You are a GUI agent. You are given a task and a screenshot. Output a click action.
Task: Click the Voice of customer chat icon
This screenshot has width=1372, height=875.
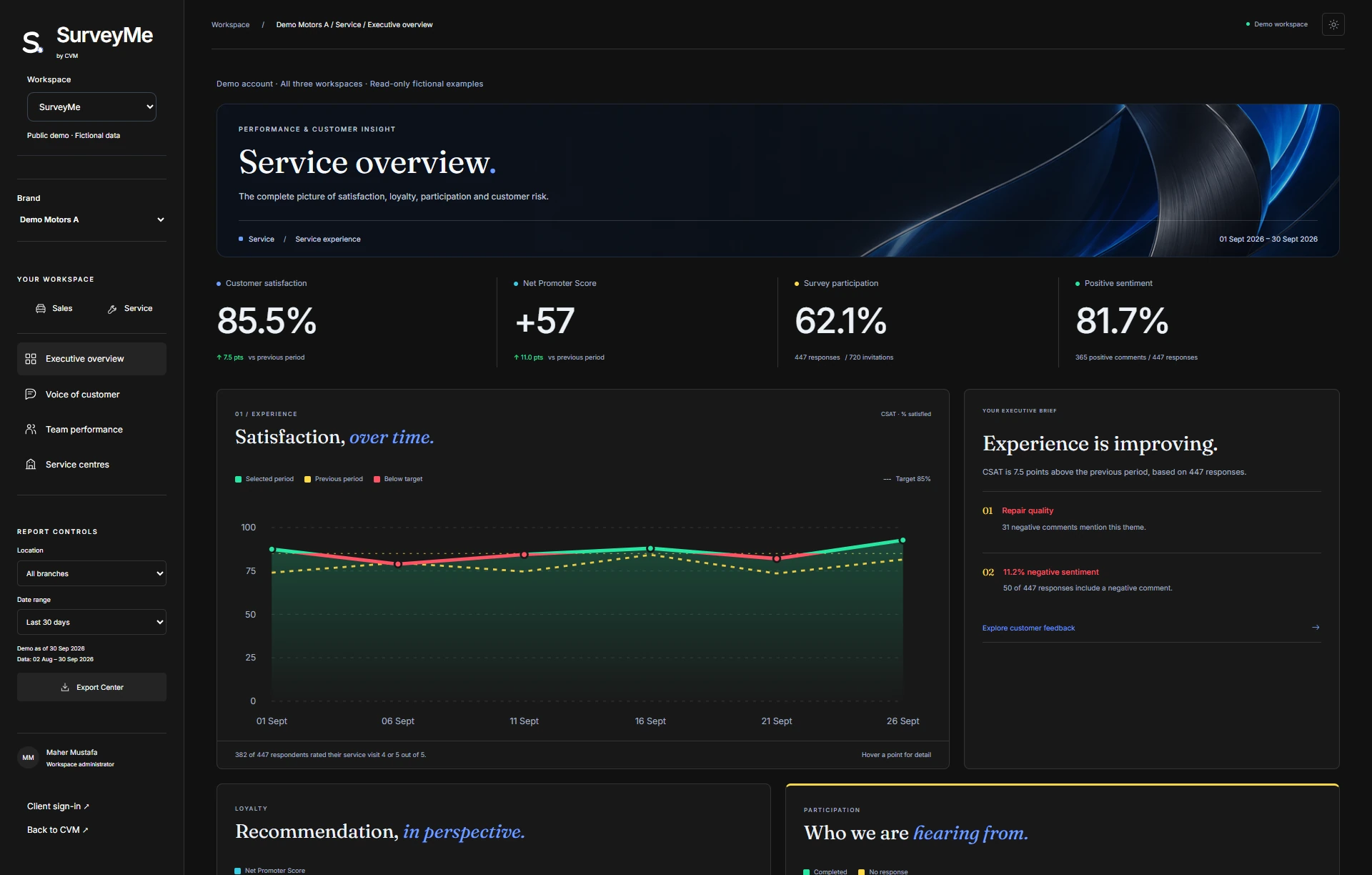(31, 394)
